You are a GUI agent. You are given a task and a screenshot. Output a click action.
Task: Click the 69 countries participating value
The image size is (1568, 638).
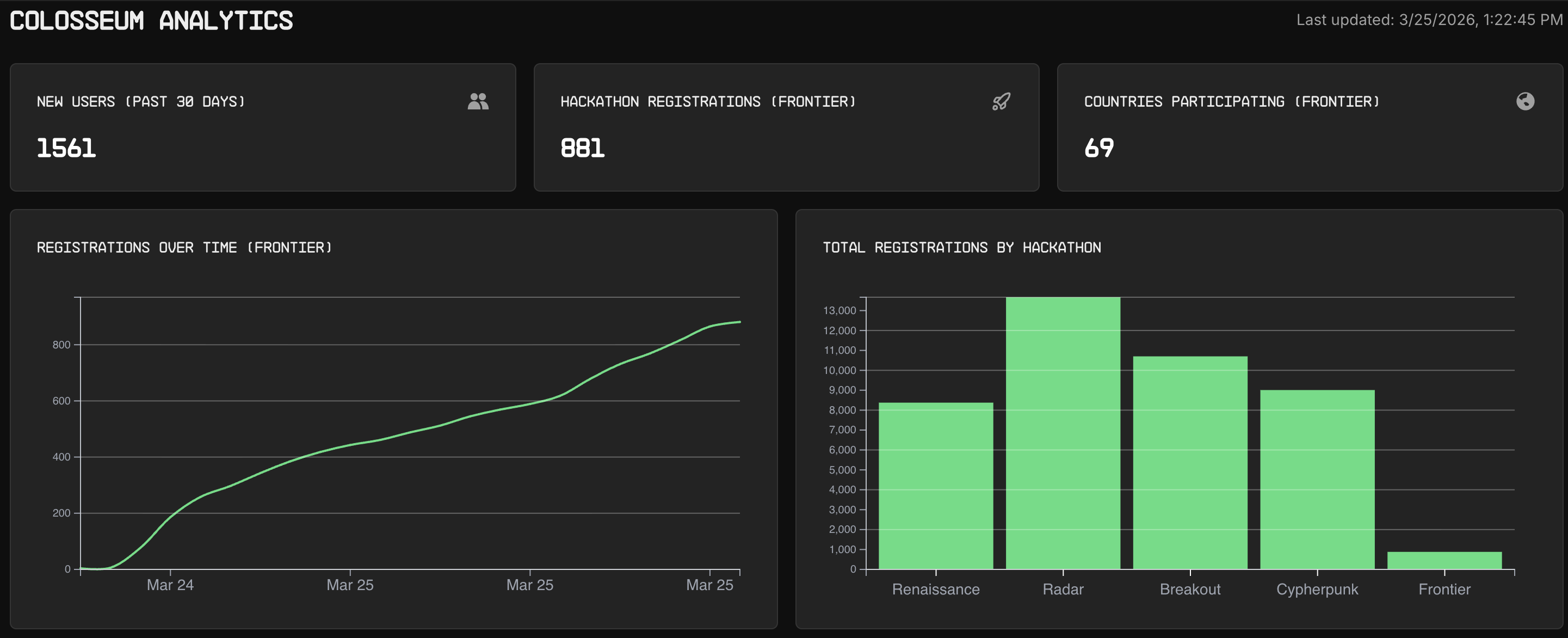coord(1098,148)
